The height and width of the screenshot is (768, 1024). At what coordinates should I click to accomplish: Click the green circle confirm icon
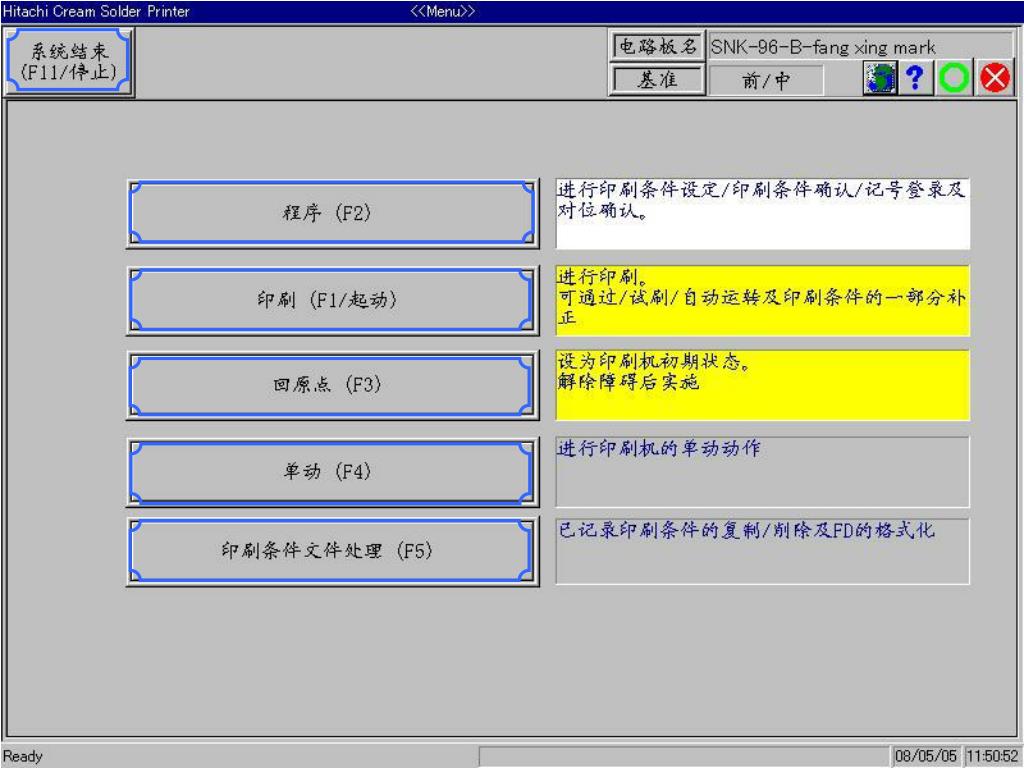pos(954,78)
